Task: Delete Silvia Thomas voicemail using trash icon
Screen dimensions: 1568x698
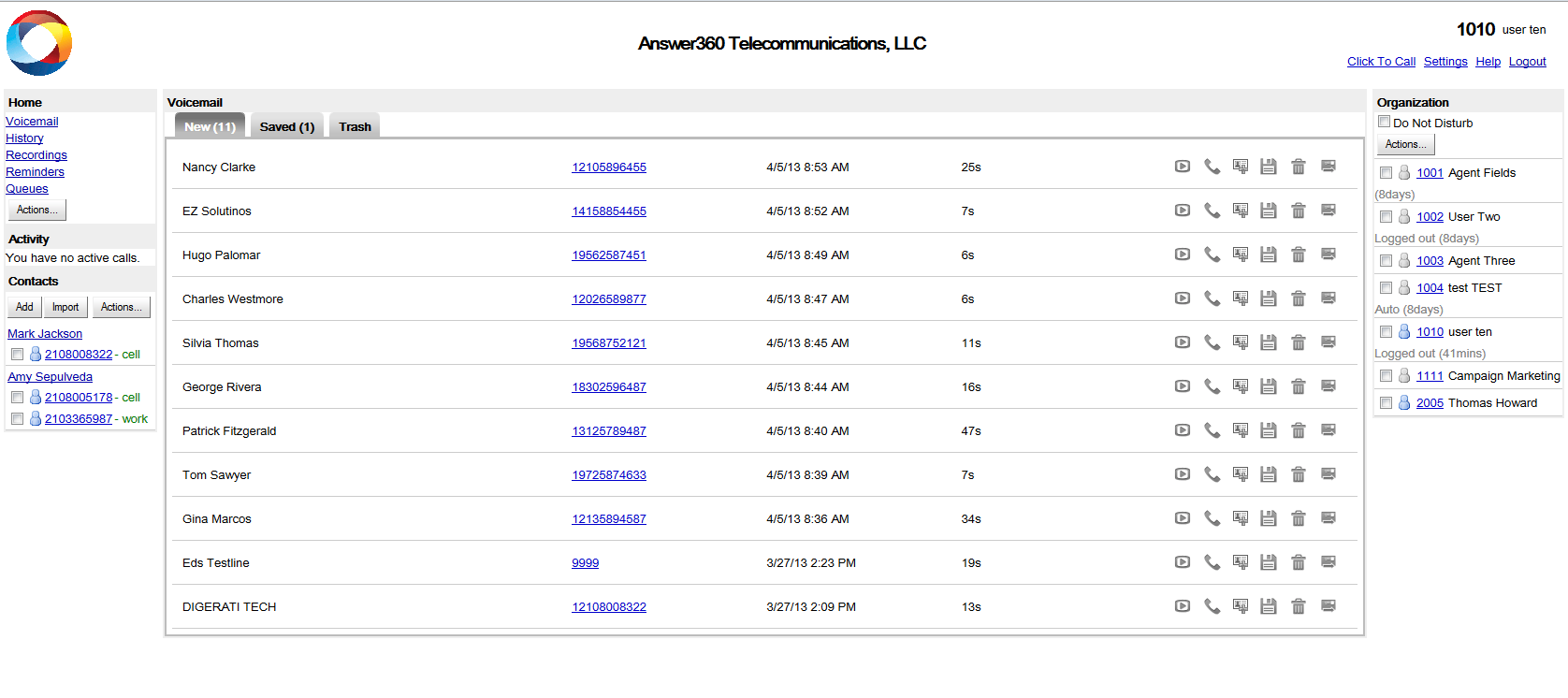Action: tap(1299, 342)
